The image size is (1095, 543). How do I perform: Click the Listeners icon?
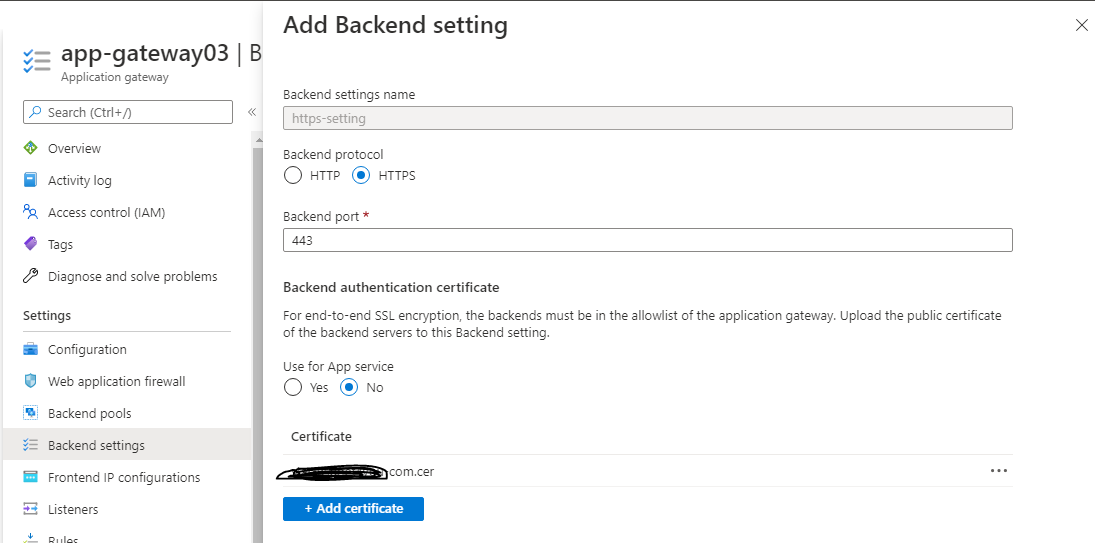pos(30,509)
